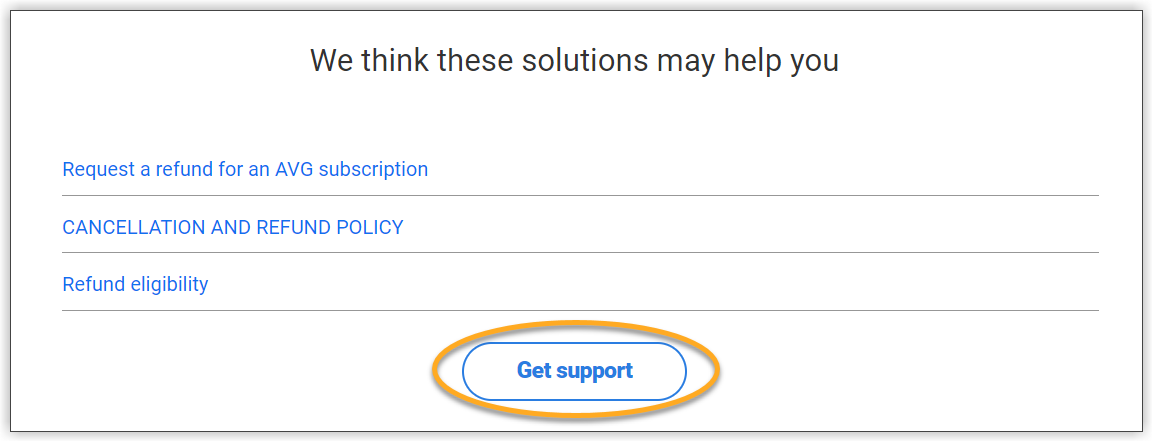Screen dimensions: 1153x442
Task: Select the Refund eligibility link
Action: point(135,284)
